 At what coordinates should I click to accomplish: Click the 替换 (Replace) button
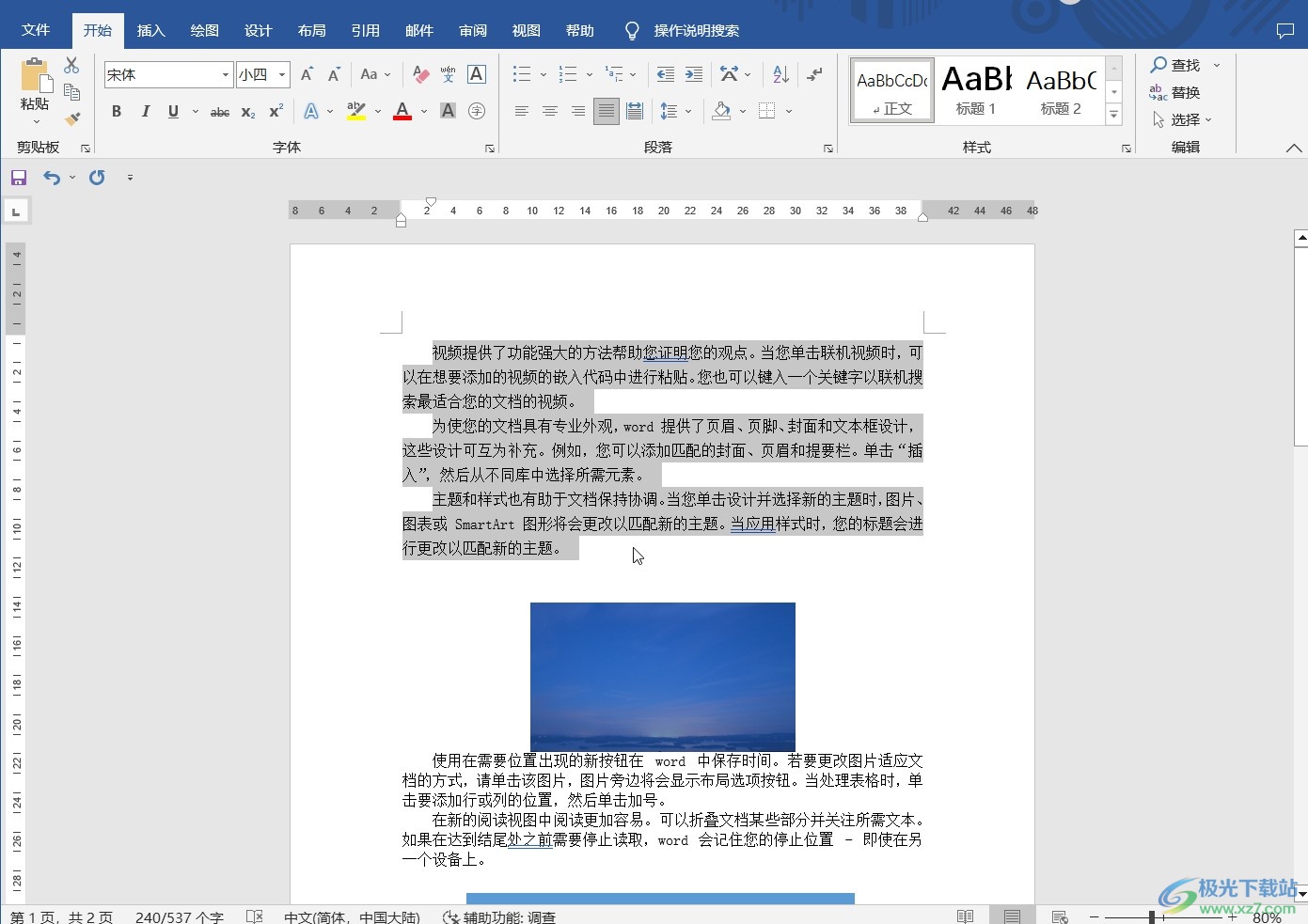click(x=1183, y=92)
